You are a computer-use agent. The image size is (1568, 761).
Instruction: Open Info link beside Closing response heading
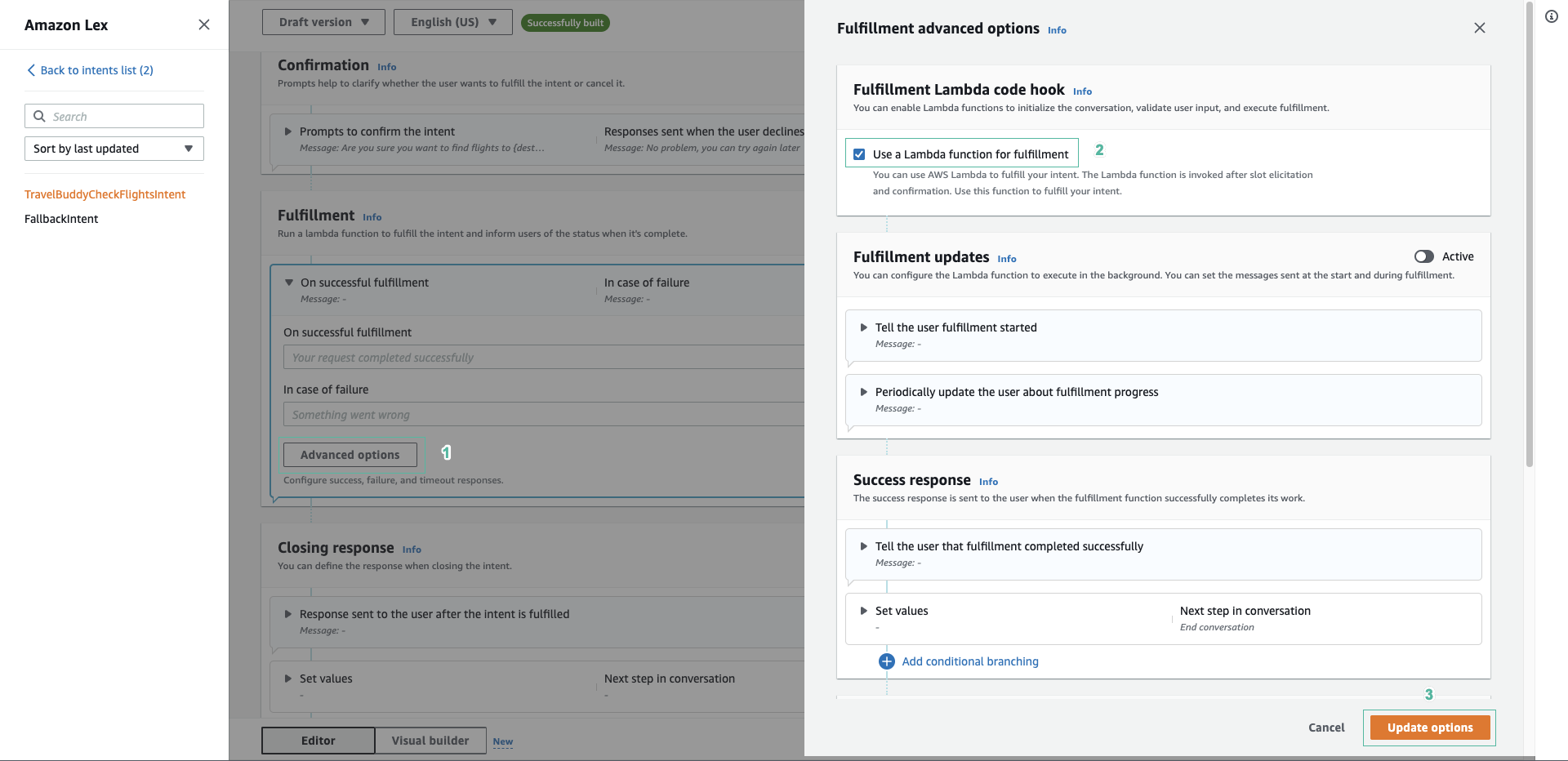pos(412,550)
